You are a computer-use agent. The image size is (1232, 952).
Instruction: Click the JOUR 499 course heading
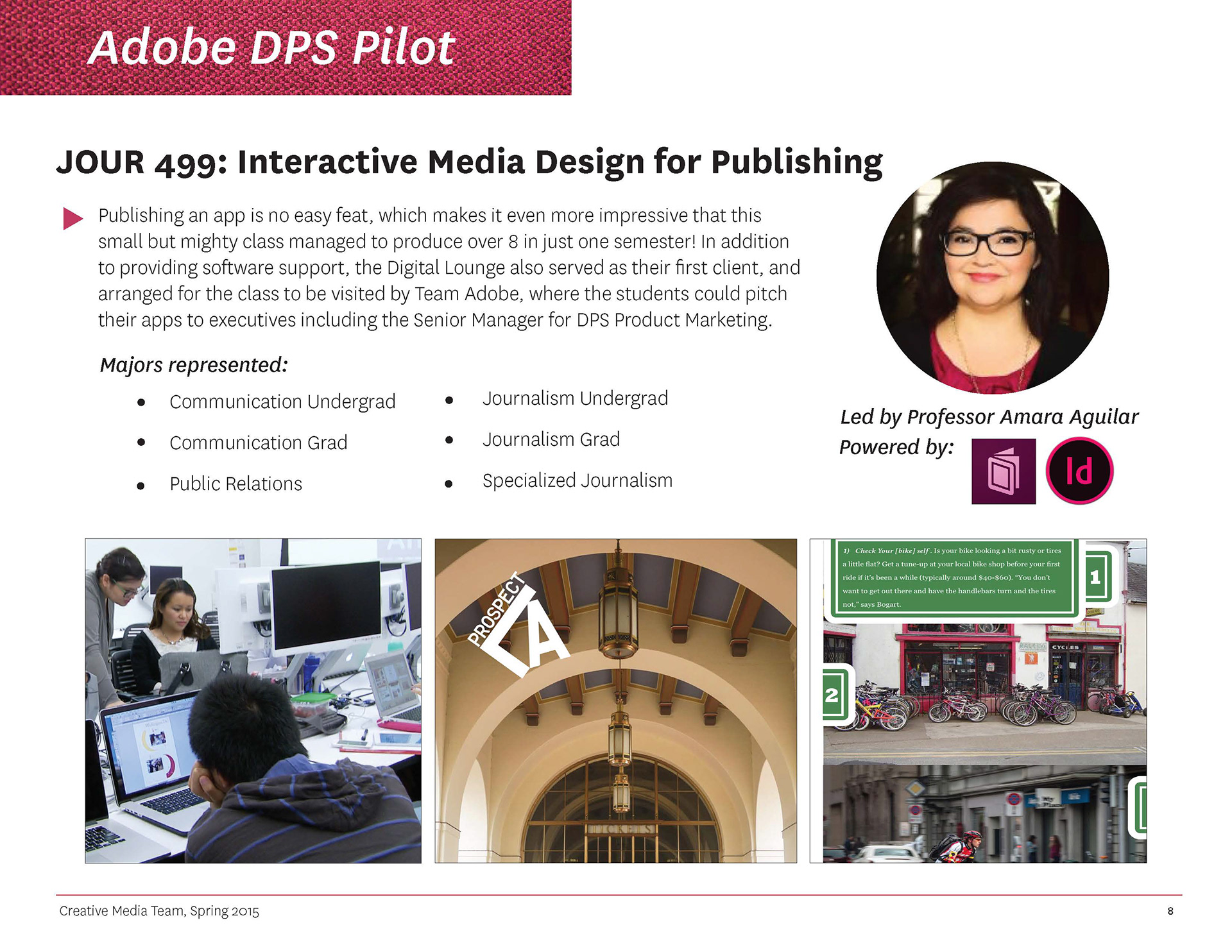(x=469, y=162)
